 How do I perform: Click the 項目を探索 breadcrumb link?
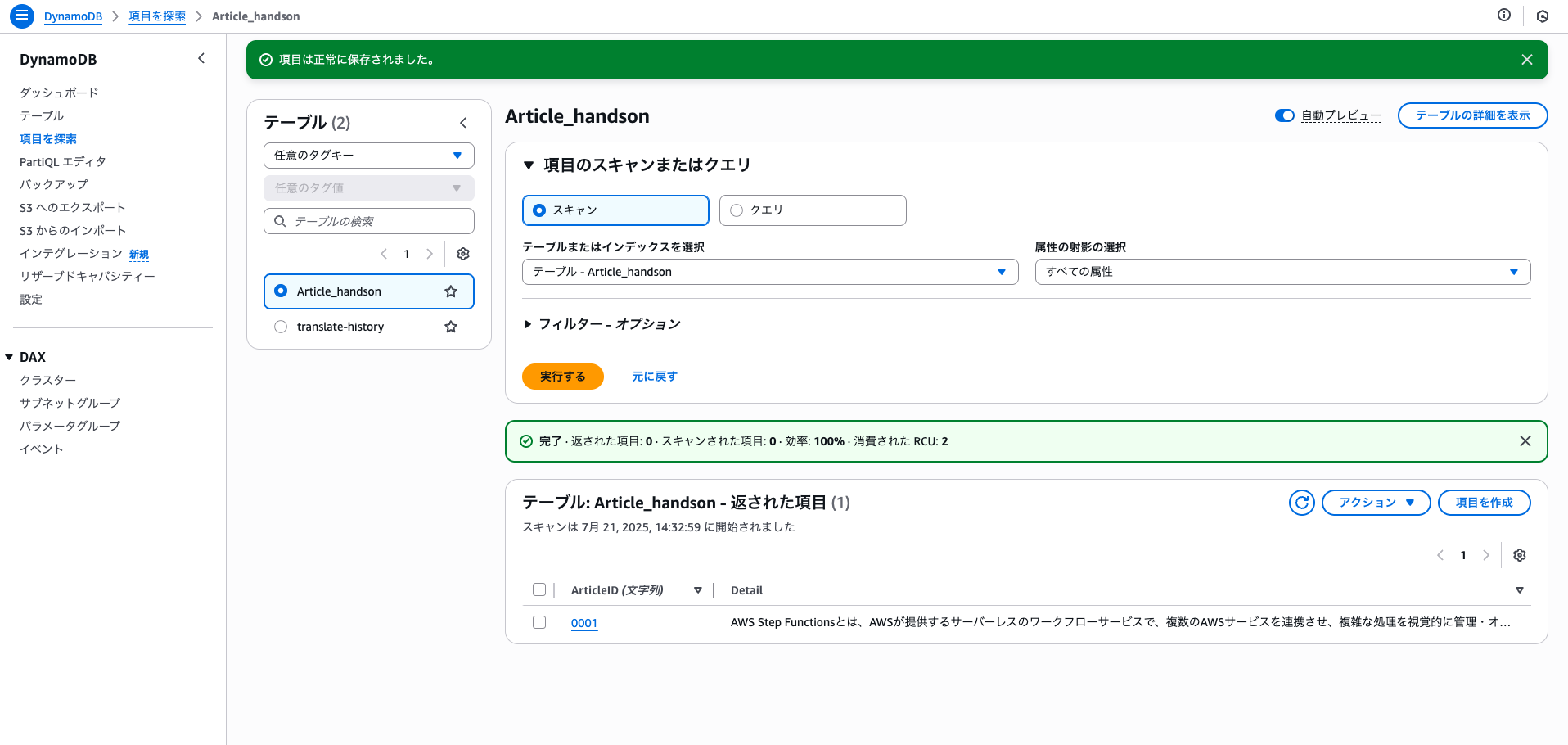(x=157, y=16)
